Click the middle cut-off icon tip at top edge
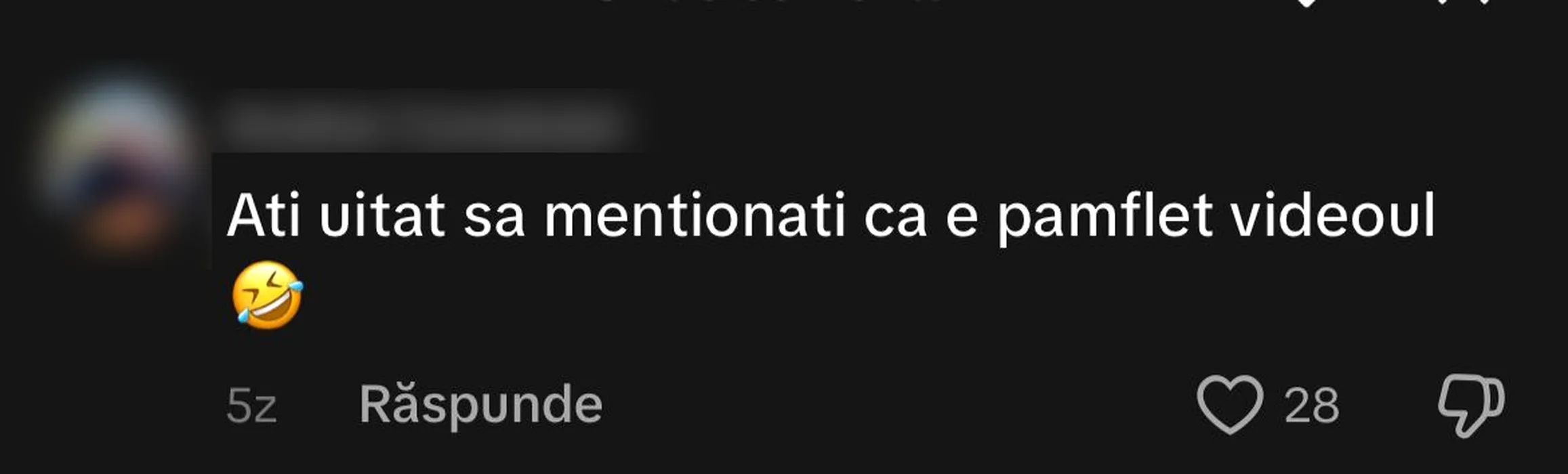The height and width of the screenshot is (474, 1568). click(1442, 2)
